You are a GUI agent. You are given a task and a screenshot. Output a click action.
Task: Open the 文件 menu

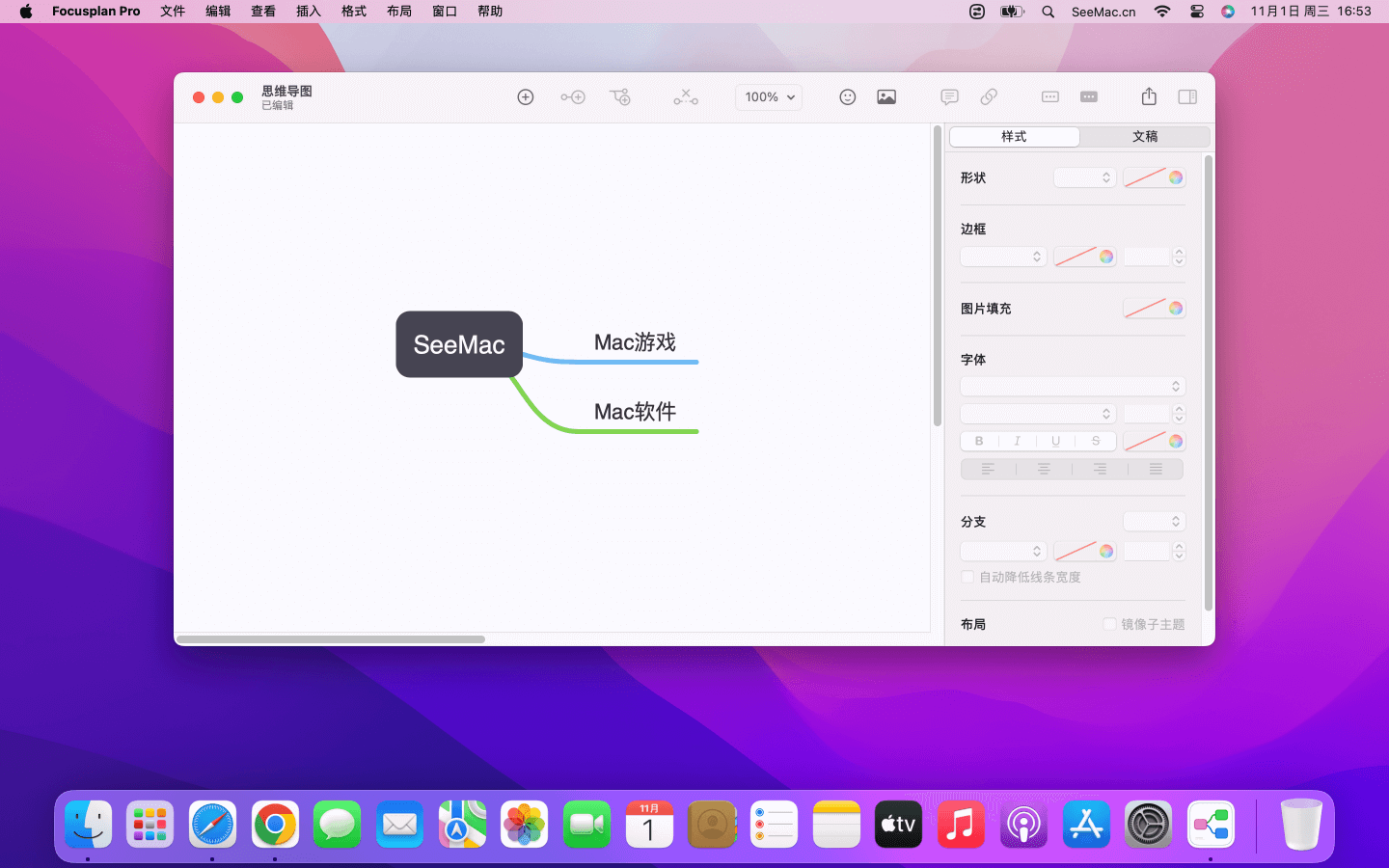tap(173, 12)
